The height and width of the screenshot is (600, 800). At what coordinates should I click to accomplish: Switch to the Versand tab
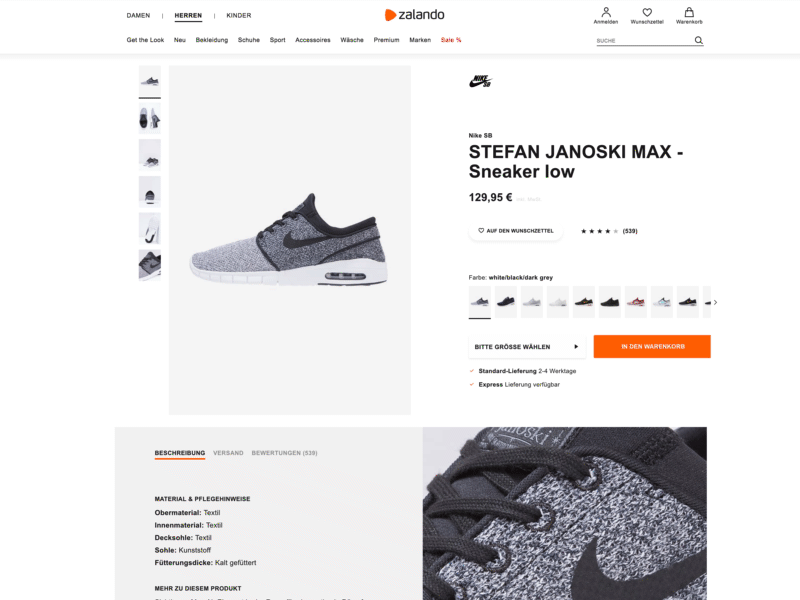click(228, 453)
